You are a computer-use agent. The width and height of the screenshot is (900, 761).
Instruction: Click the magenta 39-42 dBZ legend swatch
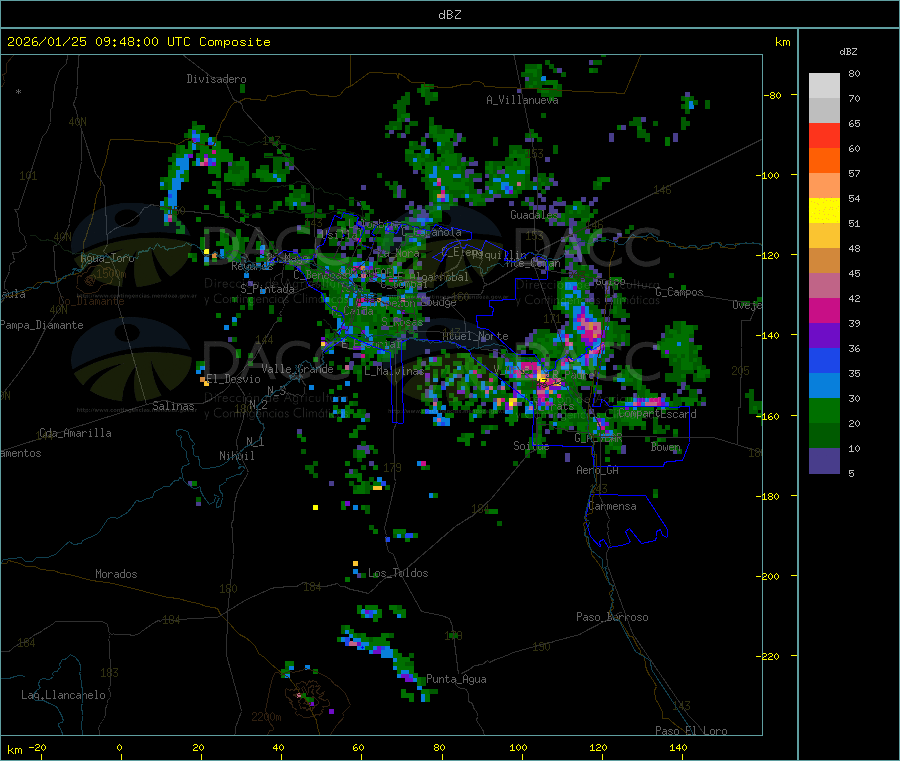[x=824, y=310]
